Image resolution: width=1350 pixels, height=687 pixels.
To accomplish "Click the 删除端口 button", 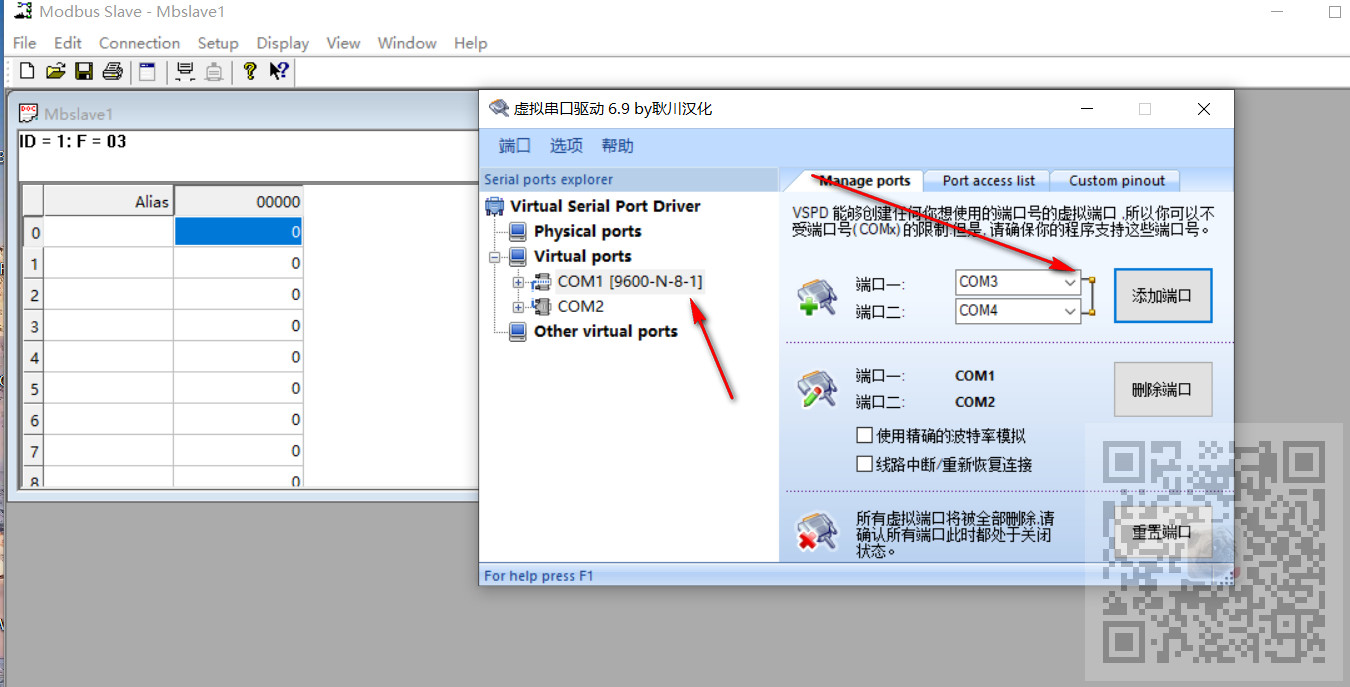I will [1163, 389].
